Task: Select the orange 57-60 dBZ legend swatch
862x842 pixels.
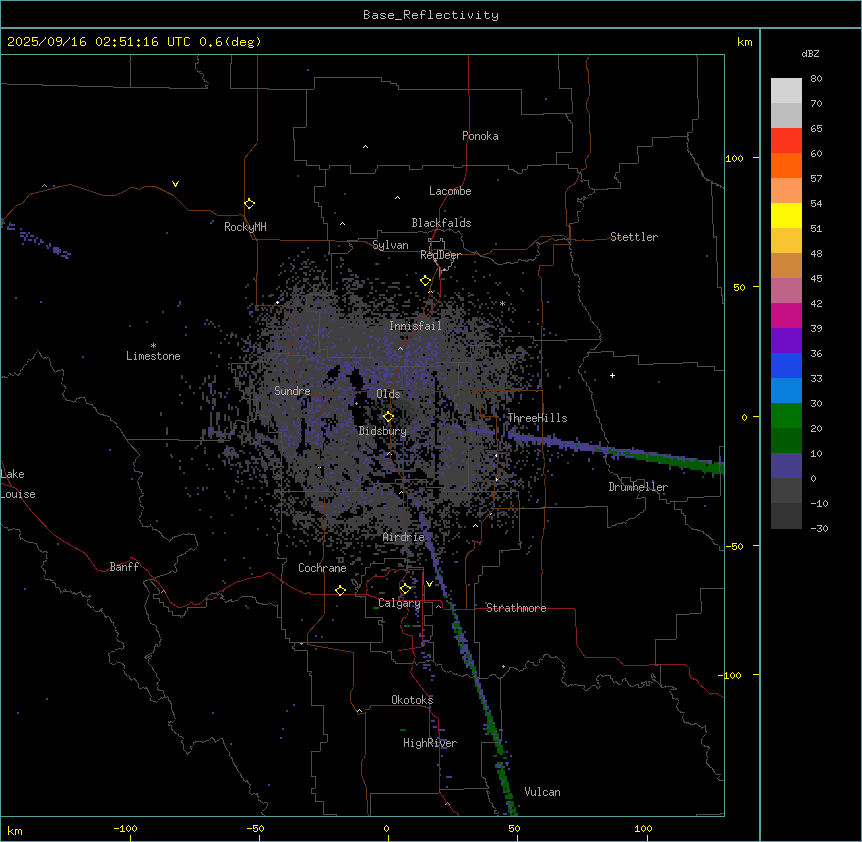Action: 786,165
